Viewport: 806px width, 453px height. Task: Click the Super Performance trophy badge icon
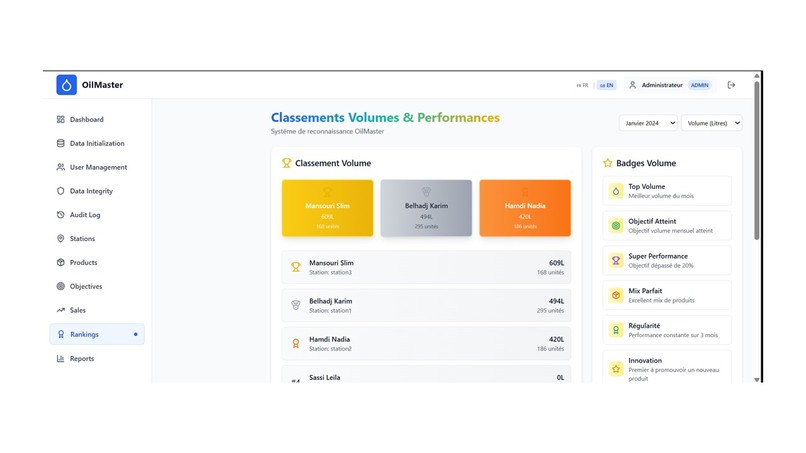[616, 260]
